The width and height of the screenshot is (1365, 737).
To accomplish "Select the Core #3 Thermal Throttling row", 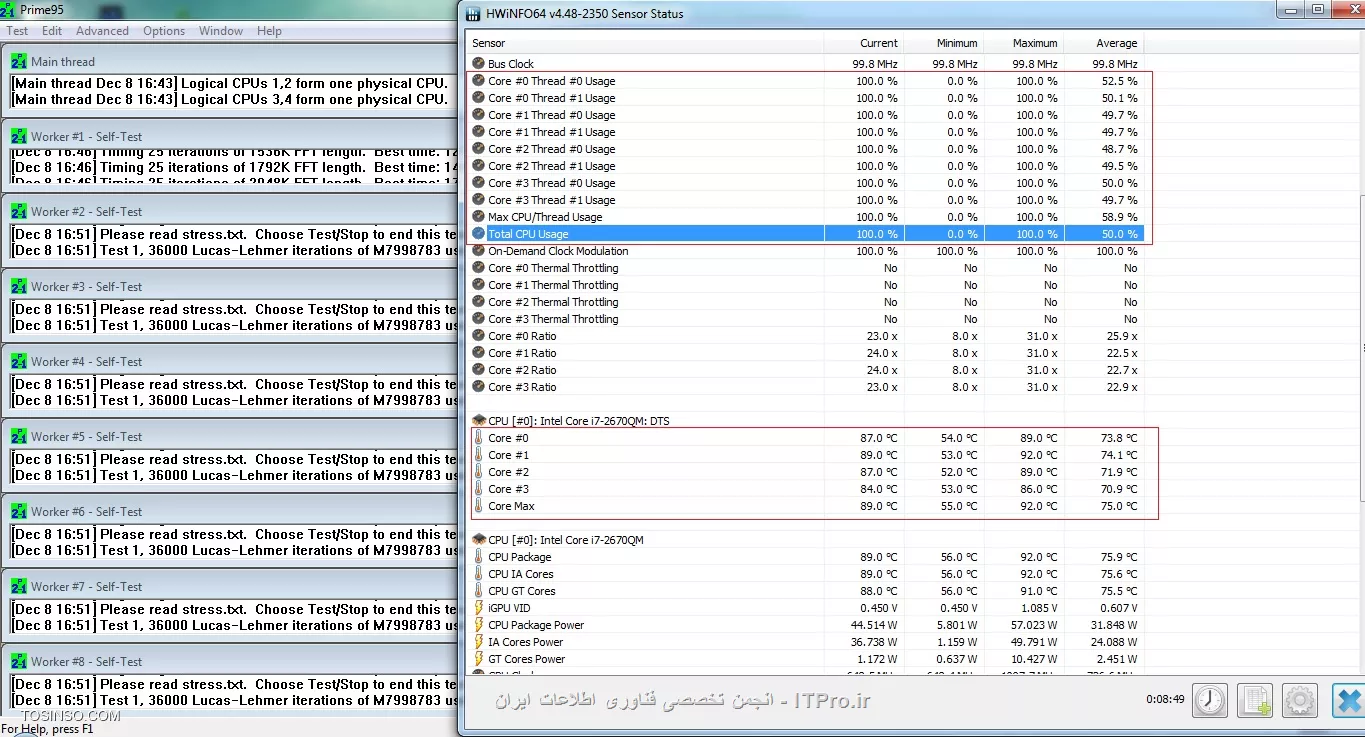I will click(806, 319).
